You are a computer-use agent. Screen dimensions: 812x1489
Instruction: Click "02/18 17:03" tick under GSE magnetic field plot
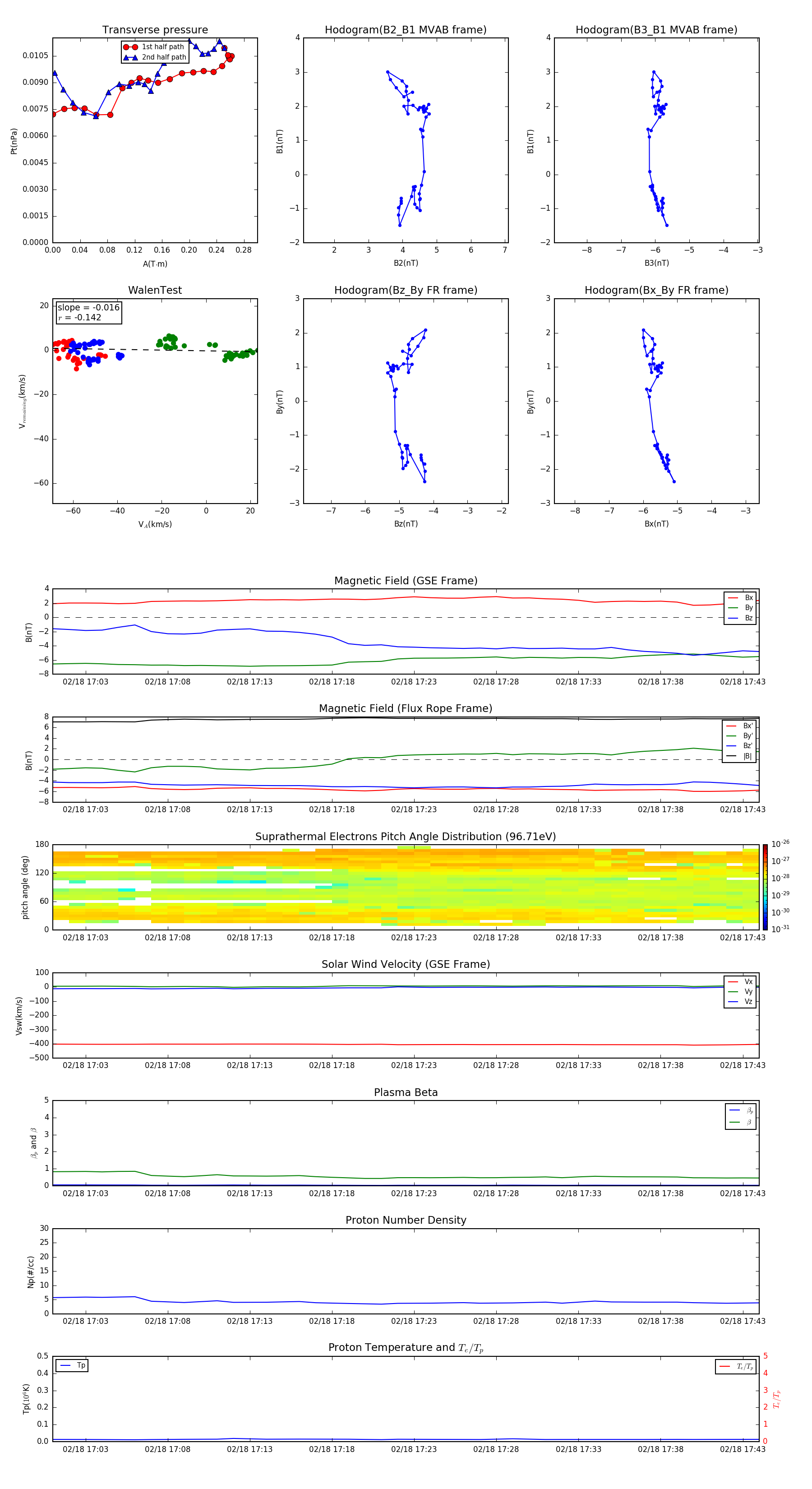click(86, 681)
